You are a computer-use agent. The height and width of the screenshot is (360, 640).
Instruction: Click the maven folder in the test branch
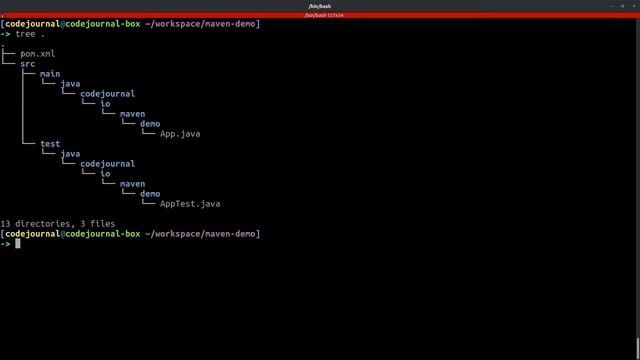(x=133, y=184)
